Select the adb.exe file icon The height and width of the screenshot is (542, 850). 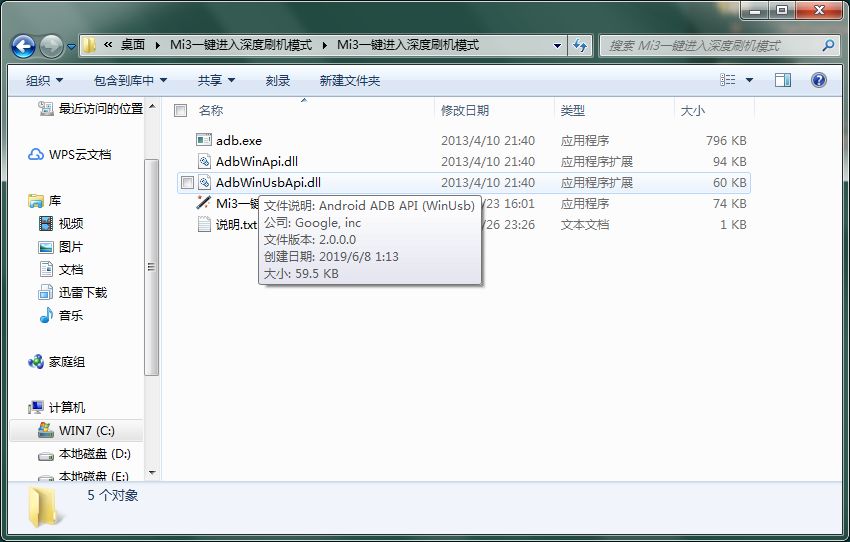[x=204, y=140]
